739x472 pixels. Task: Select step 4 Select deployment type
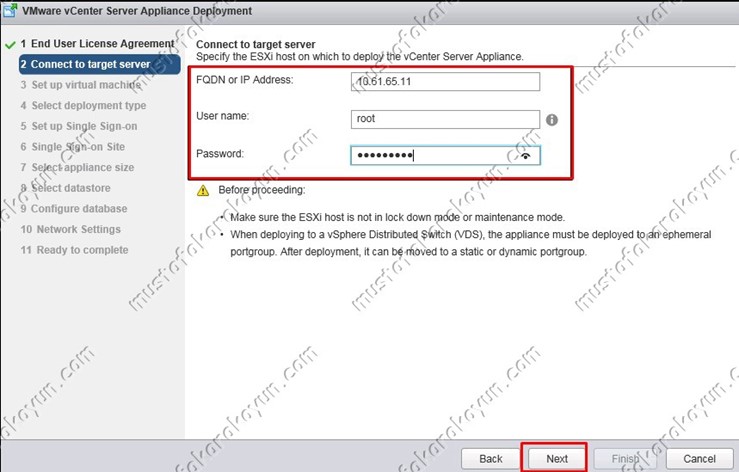coord(83,106)
